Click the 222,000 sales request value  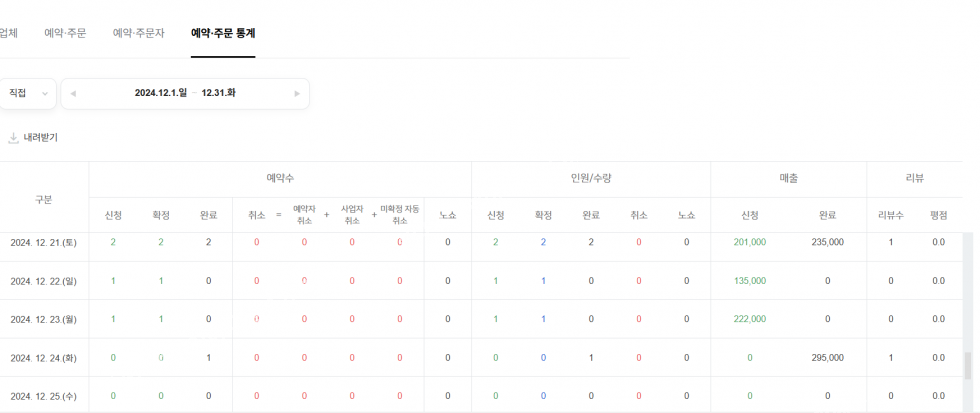pyautogui.click(x=749, y=319)
